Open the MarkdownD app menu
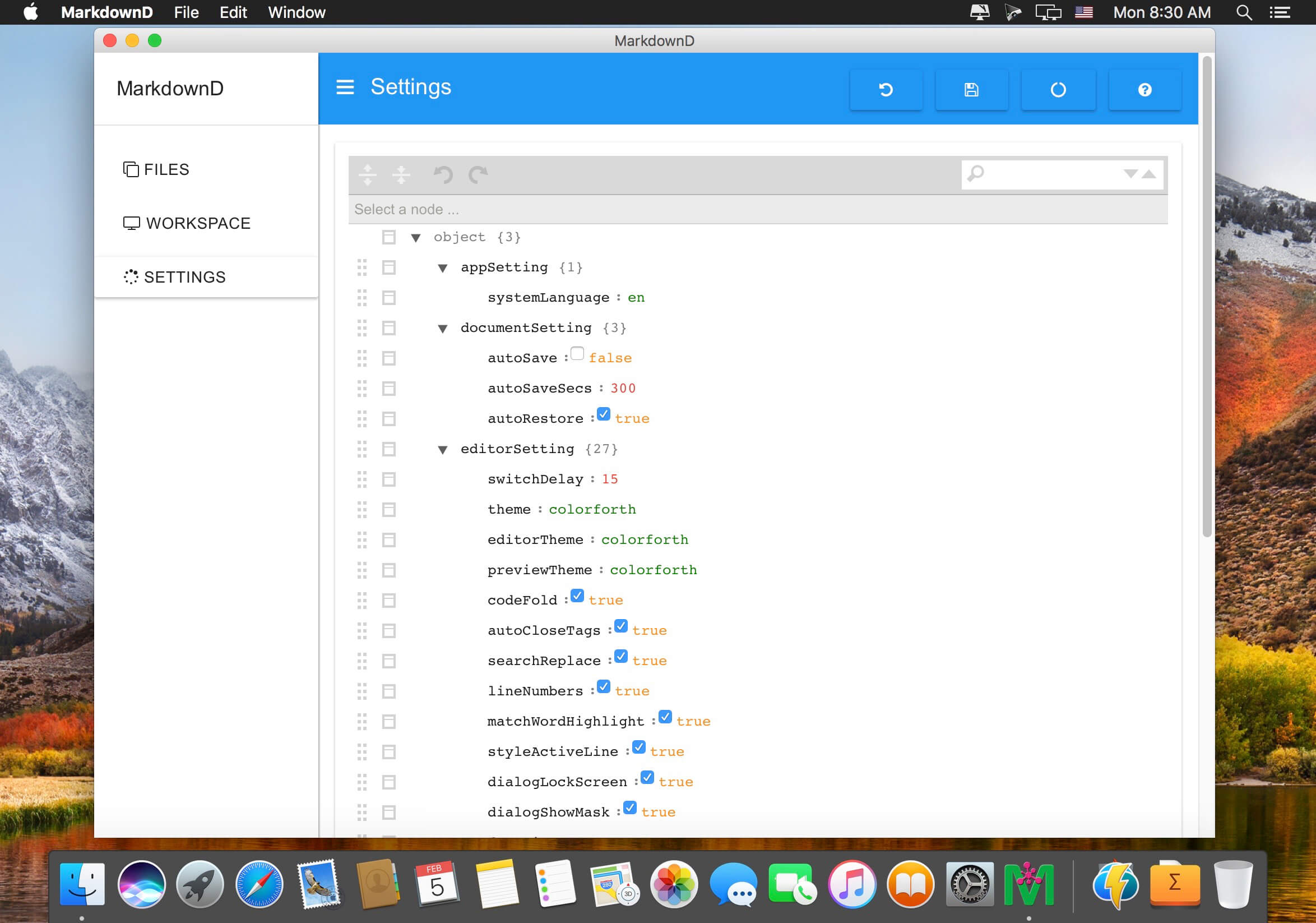The height and width of the screenshot is (923, 1316). [106, 12]
